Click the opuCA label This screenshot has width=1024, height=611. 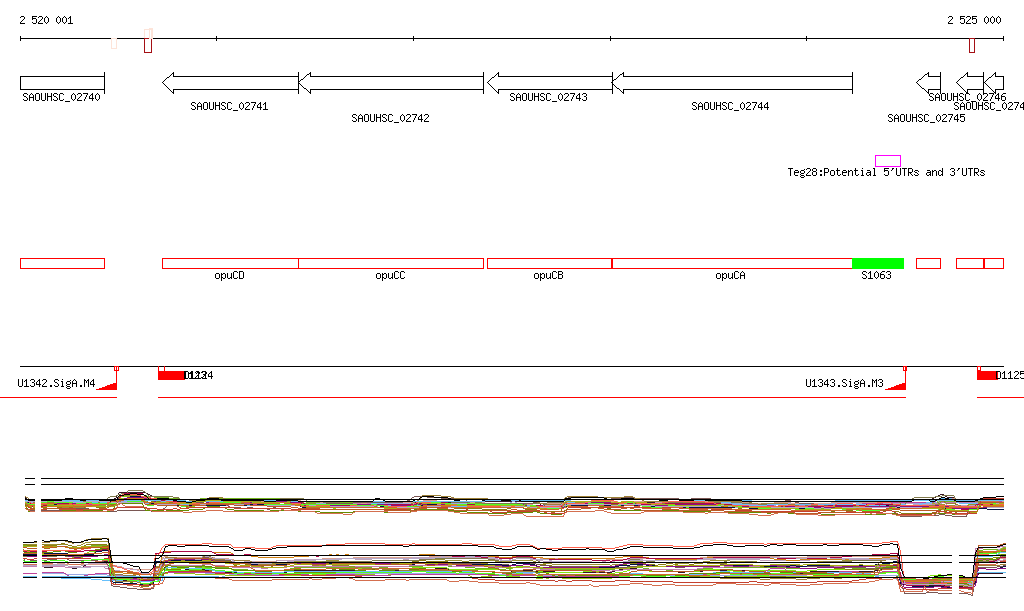tap(730, 275)
